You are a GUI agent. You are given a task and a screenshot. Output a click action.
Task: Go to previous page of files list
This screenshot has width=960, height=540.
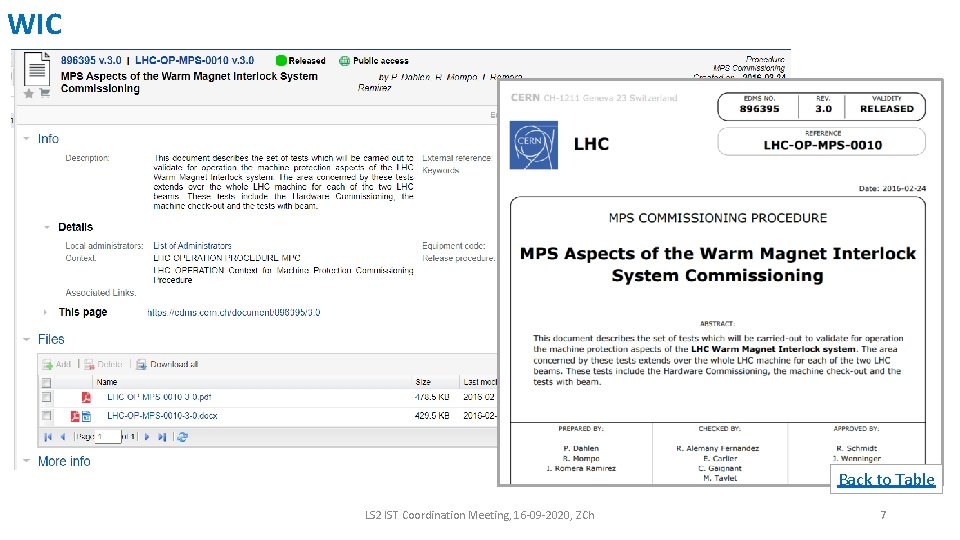(62, 437)
